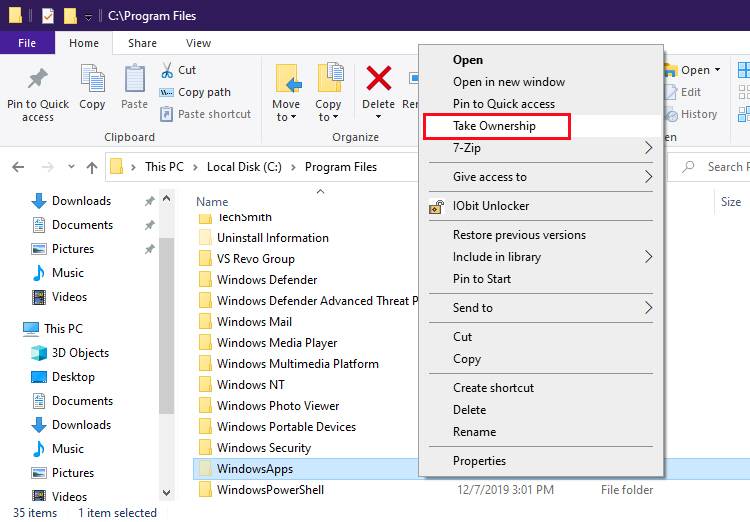
Task: Click the Paste clipboard icon
Action: 134,79
